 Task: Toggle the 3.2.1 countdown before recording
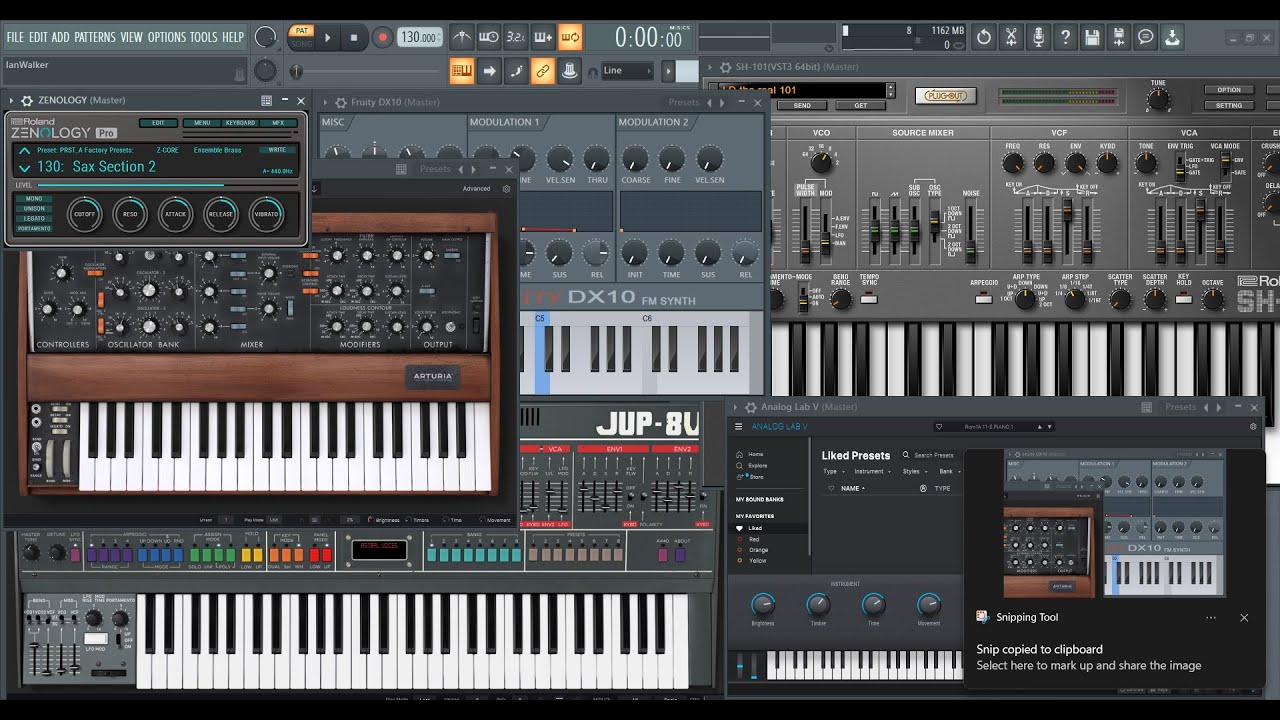(515, 38)
